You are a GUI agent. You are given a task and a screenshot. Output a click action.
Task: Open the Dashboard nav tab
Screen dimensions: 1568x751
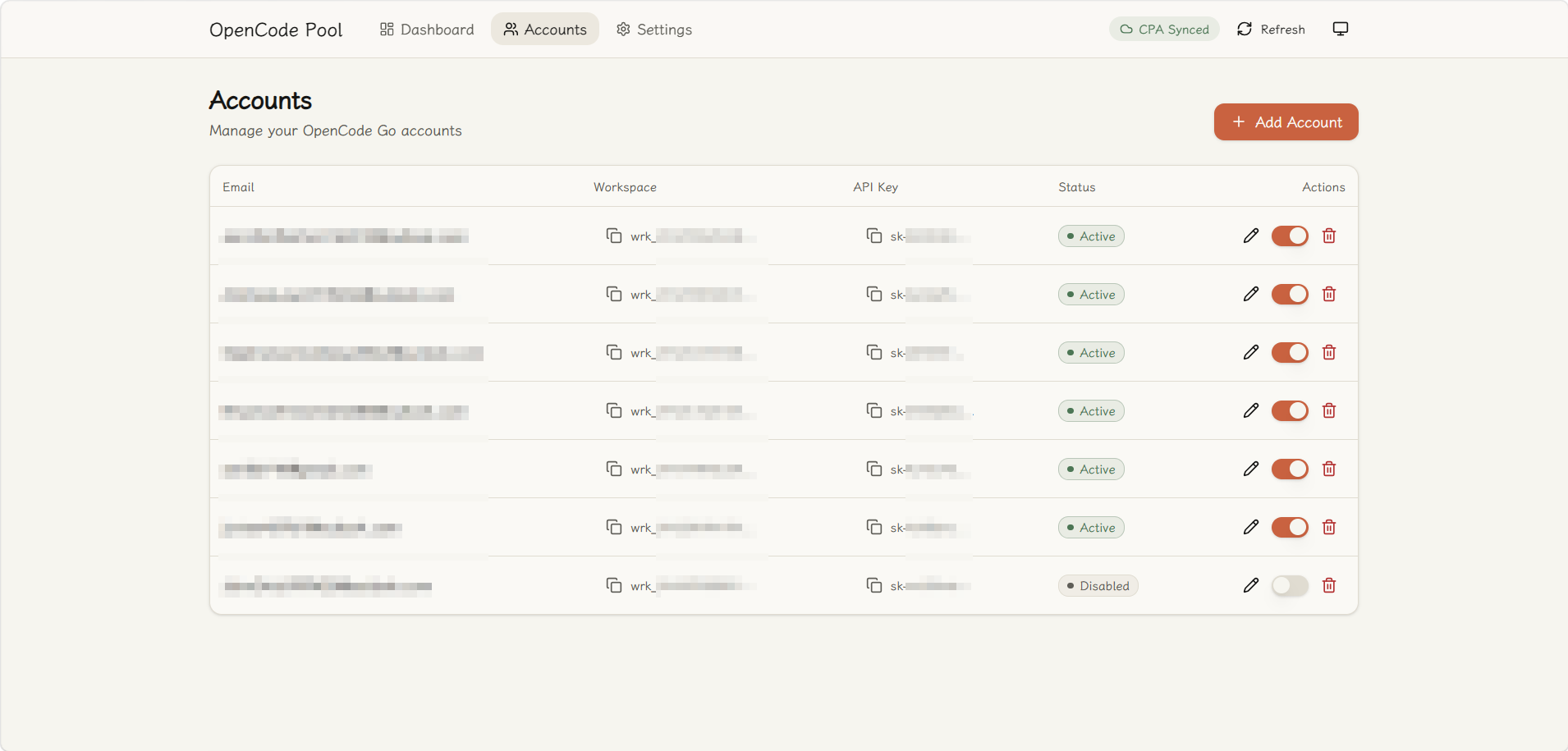[427, 30]
